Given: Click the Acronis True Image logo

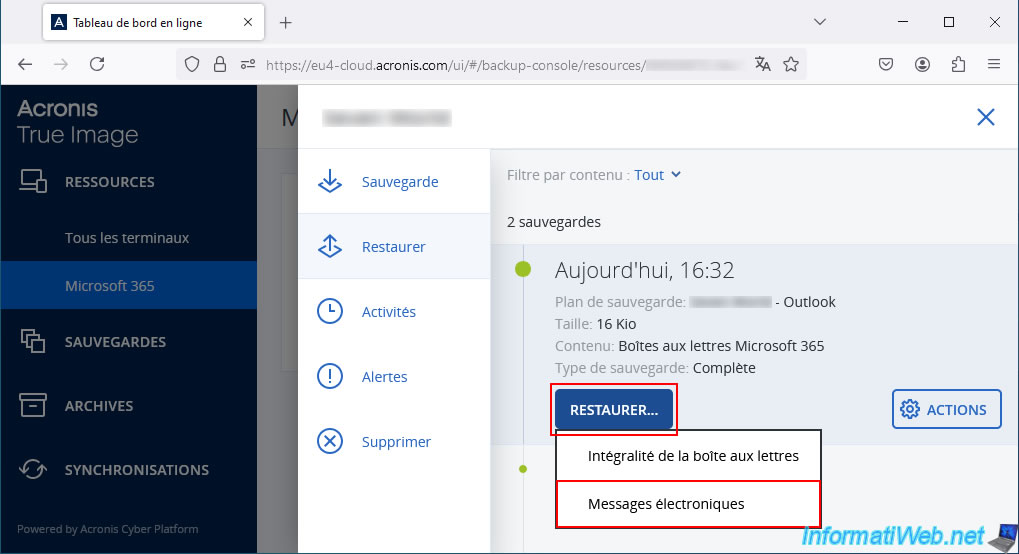Looking at the screenshot, I should click(77, 122).
